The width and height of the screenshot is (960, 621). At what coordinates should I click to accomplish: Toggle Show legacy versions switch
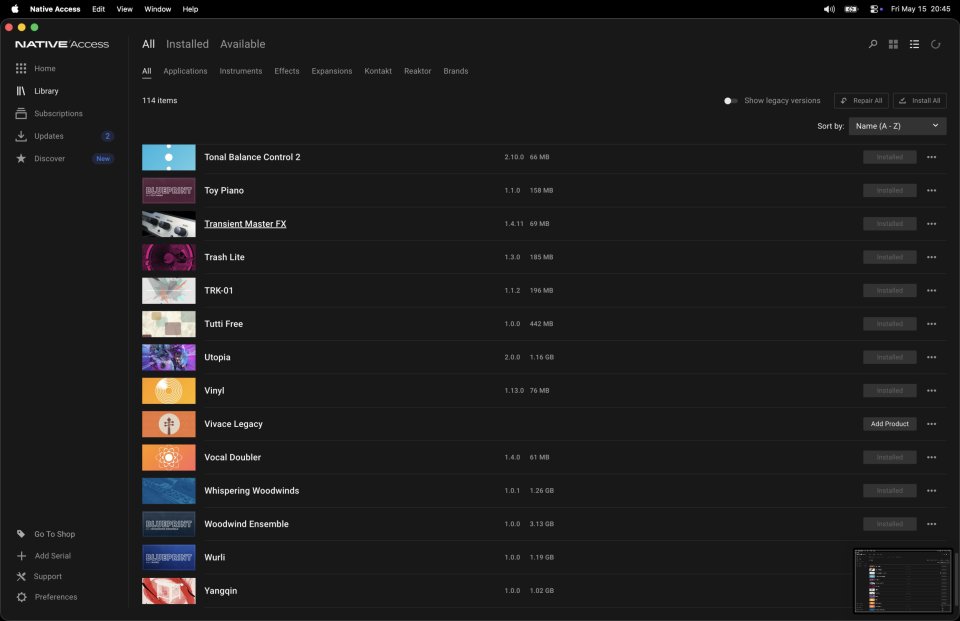tap(730, 101)
